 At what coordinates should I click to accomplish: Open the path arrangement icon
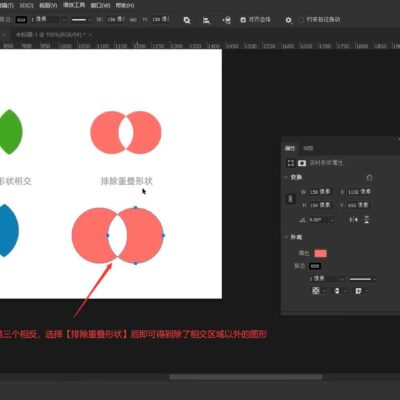tap(227, 20)
